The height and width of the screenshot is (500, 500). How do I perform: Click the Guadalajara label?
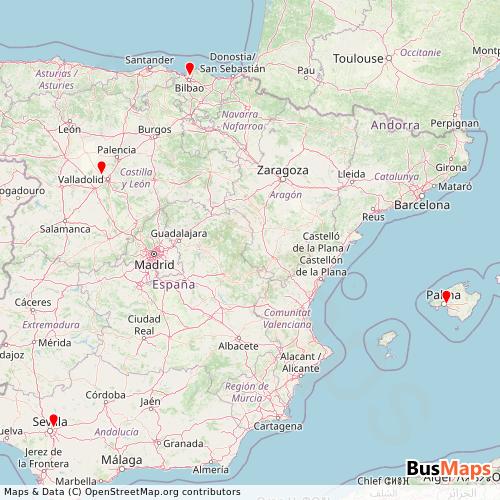pyautogui.click(x=179, y=234)
